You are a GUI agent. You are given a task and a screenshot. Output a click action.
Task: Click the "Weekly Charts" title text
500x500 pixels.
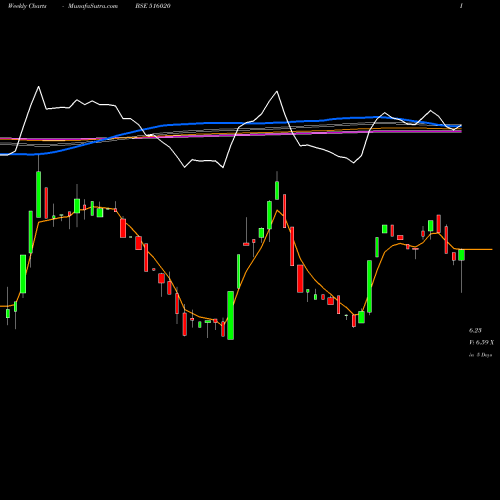pyautogui.click(x=27, y=6)
